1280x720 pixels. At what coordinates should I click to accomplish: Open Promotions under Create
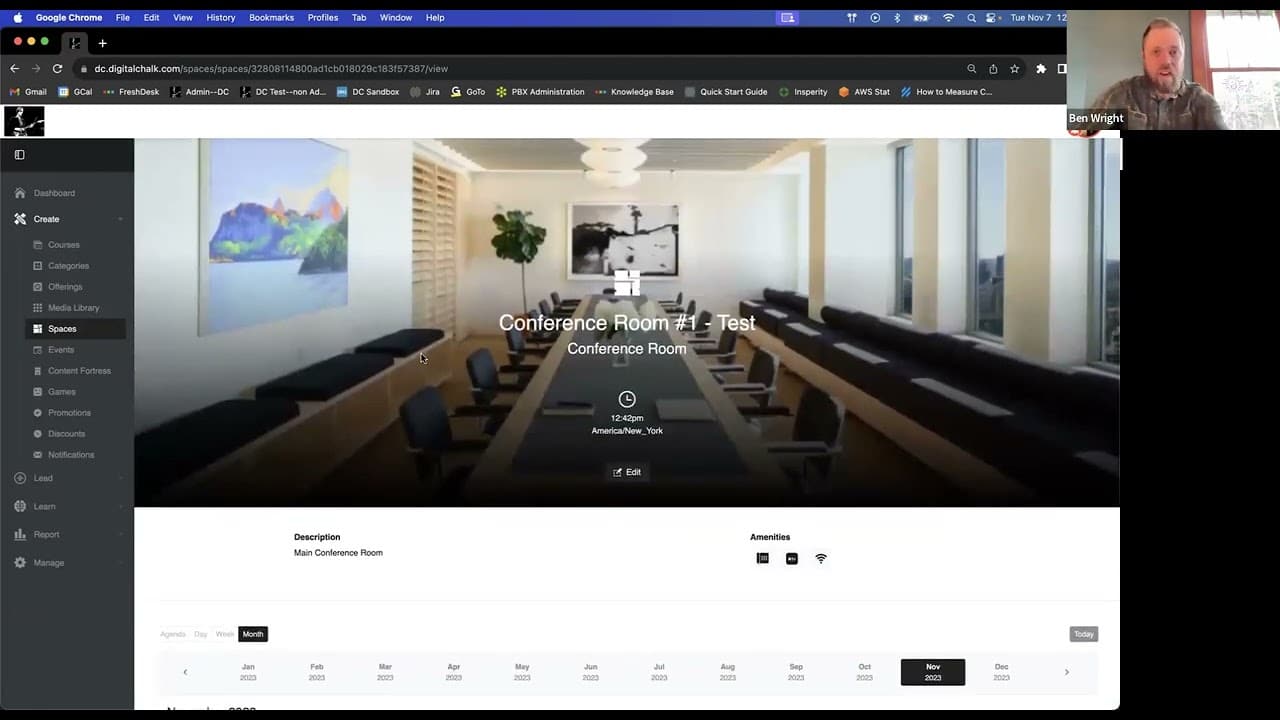69,413
